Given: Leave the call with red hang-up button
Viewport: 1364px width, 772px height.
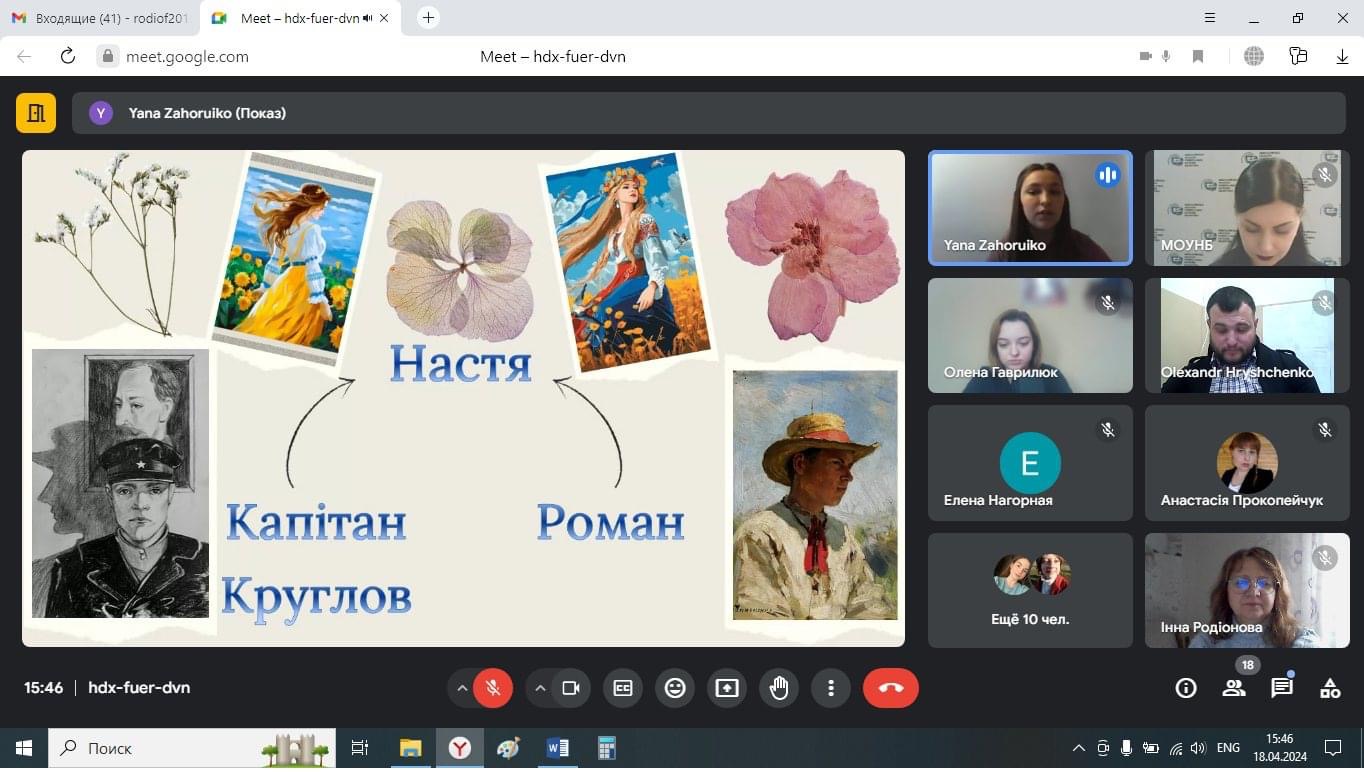Looking at the screenshot, I should (891, 688).
